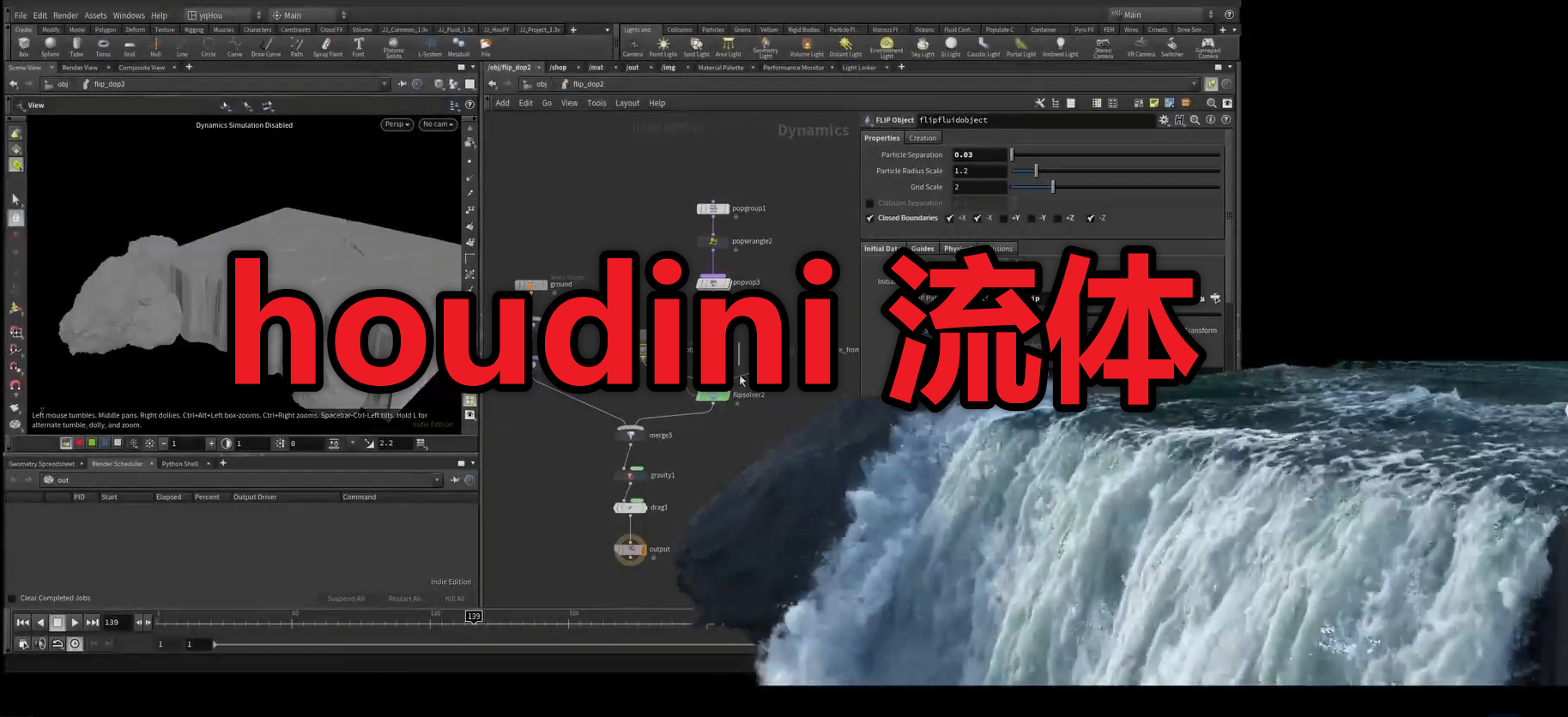1568x717 pixels.
Task: Add an Area Light from the shelf
Action: click(728, 47)
